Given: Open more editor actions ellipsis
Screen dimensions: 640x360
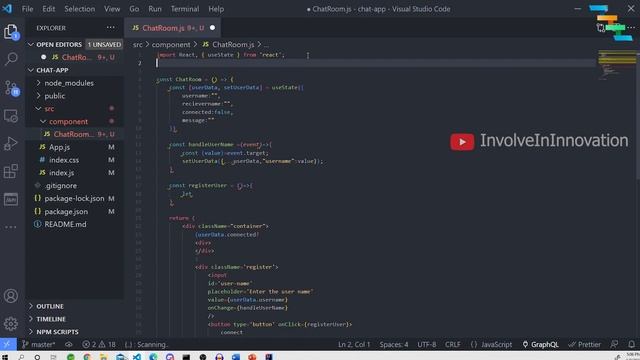Looking at the screenshot, I should (x=631, y=28).
